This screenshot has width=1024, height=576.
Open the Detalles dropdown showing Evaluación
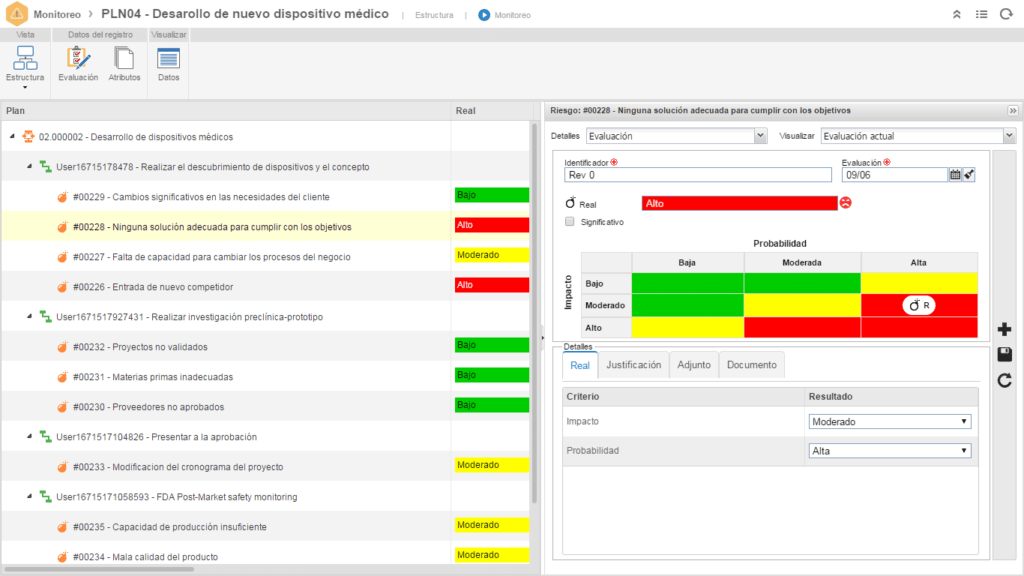click(676, 136)
